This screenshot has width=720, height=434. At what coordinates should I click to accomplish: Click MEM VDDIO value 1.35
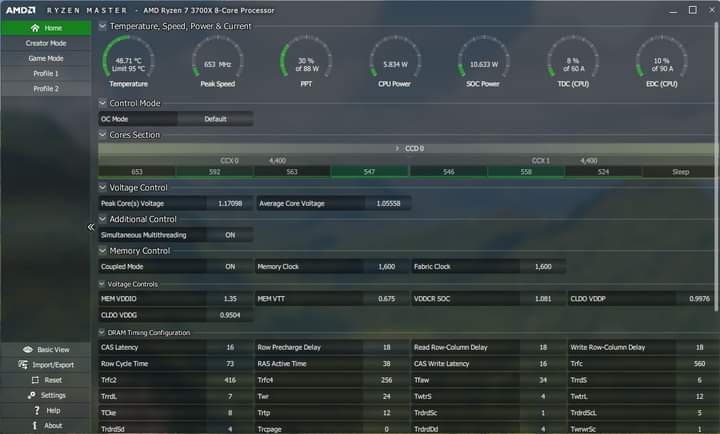[230, 299]
